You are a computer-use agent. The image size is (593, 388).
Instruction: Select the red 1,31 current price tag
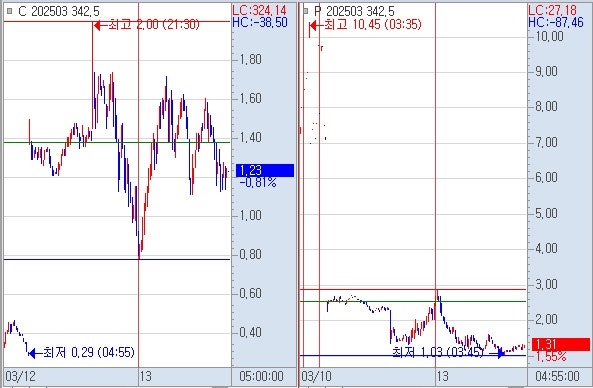561,345
